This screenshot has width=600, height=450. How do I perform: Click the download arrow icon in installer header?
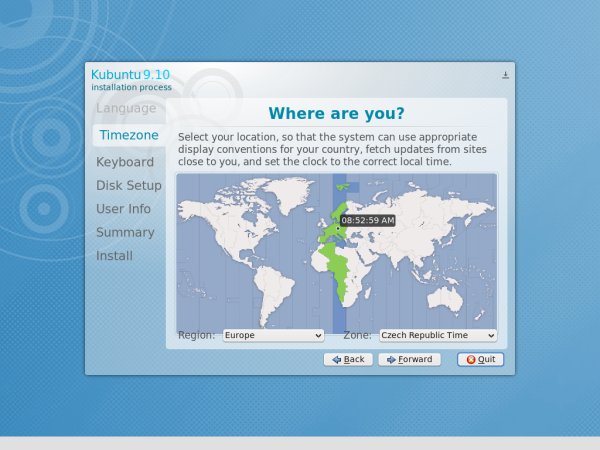click(x=505, y=75)
